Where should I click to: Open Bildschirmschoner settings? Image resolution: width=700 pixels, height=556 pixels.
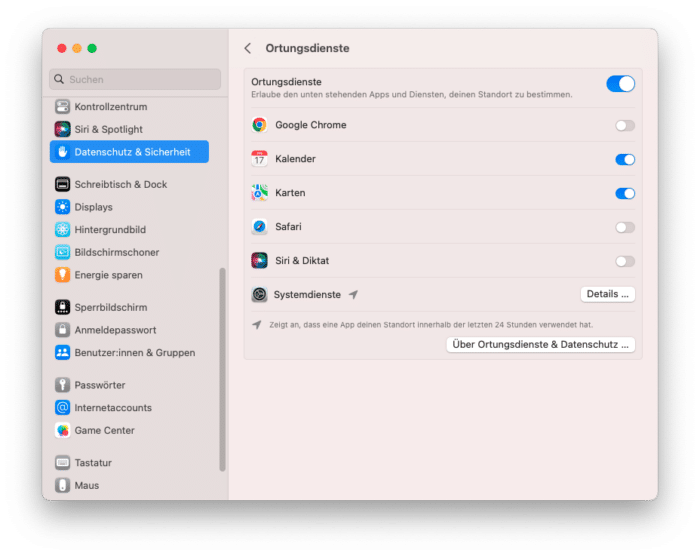click(129, 252)
